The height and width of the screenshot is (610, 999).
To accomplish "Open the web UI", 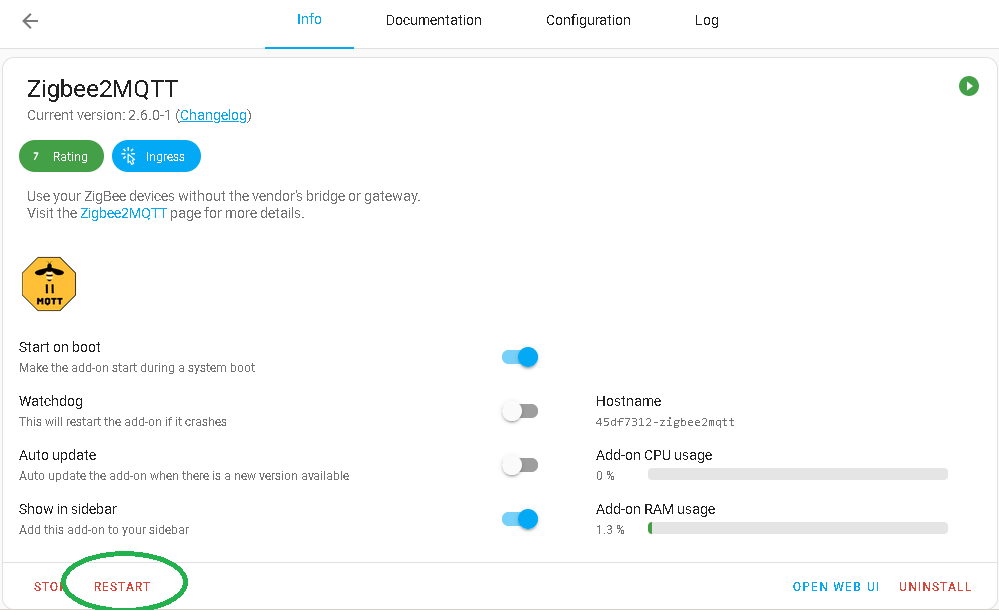I will point(836,587).
